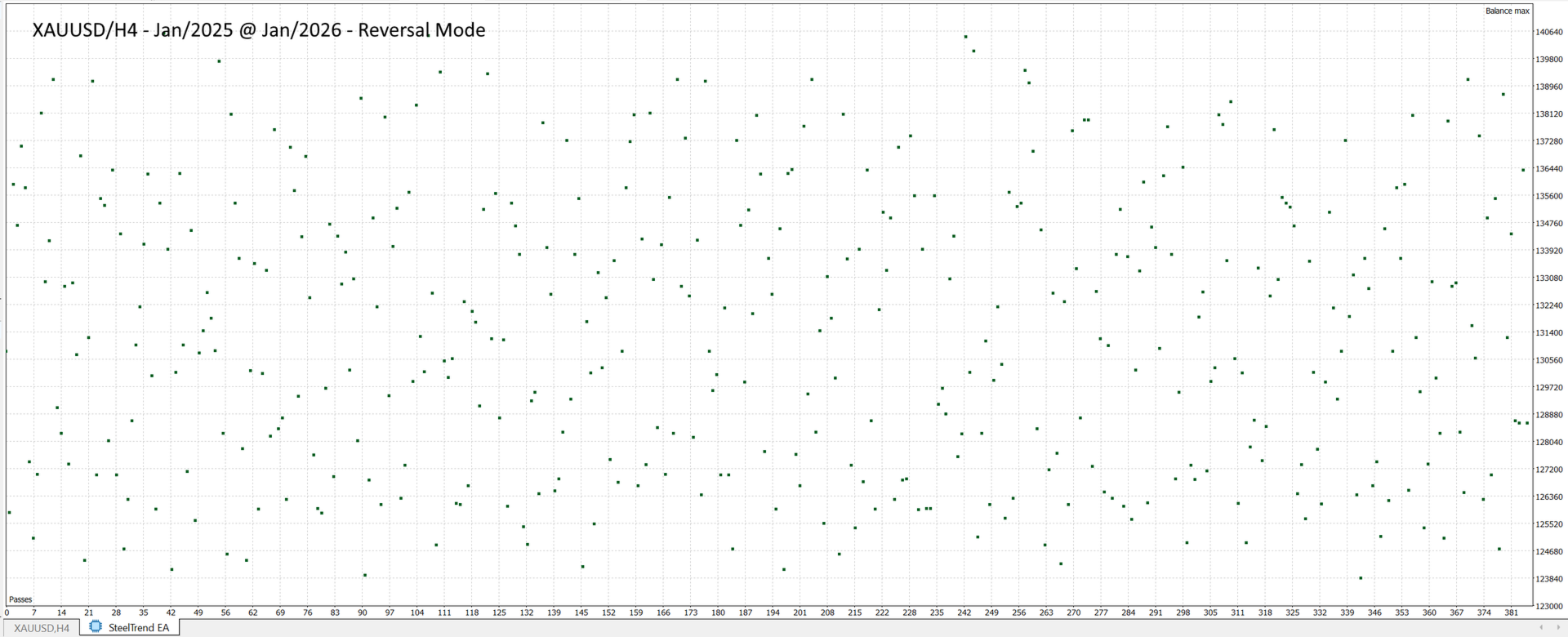Select the rightmost data point near 128880

point(1527,423)
